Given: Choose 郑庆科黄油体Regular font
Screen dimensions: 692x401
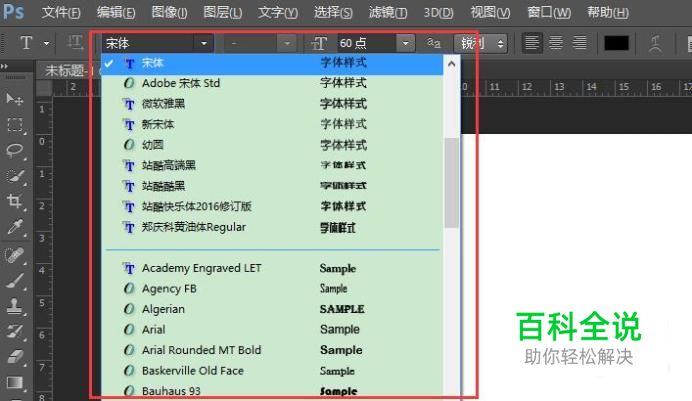Looking at the screenshot, I should 272,227.
